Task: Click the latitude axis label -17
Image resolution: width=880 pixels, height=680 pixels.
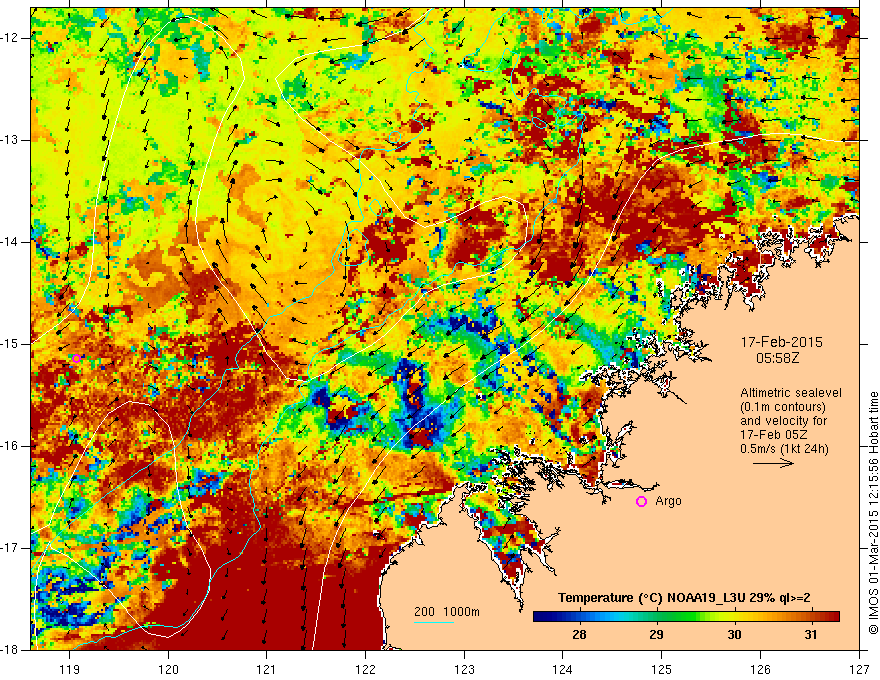Action: [x=11, y=548]
